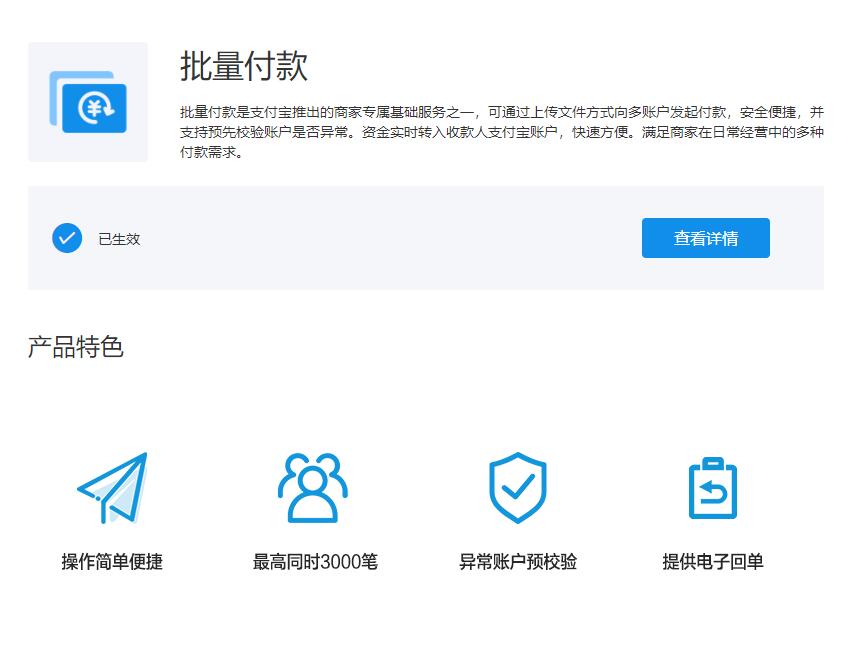Click the 最高同时3000笔 label

tap(315, 561)
